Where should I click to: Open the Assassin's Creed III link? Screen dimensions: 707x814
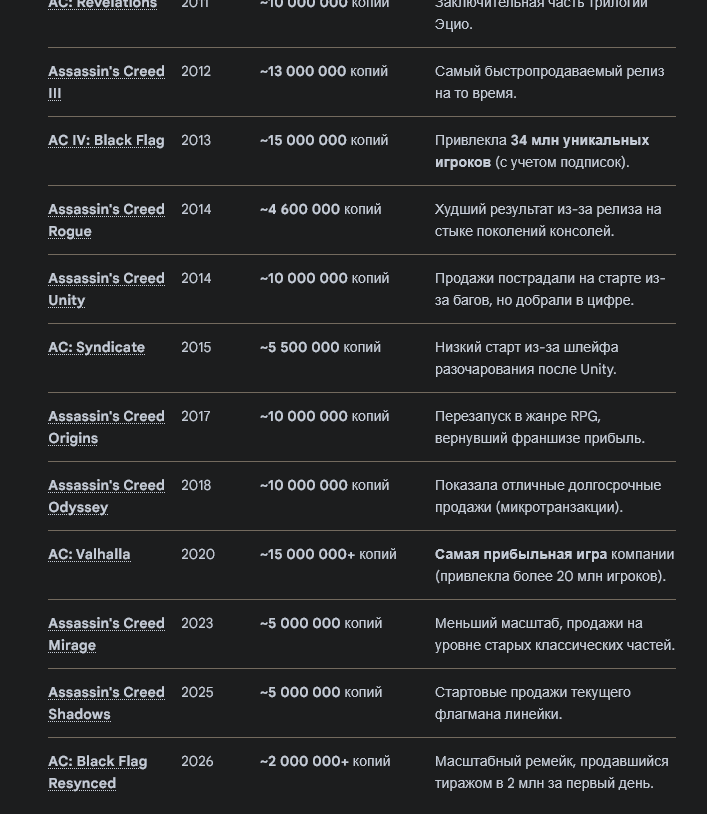[106, 82]
